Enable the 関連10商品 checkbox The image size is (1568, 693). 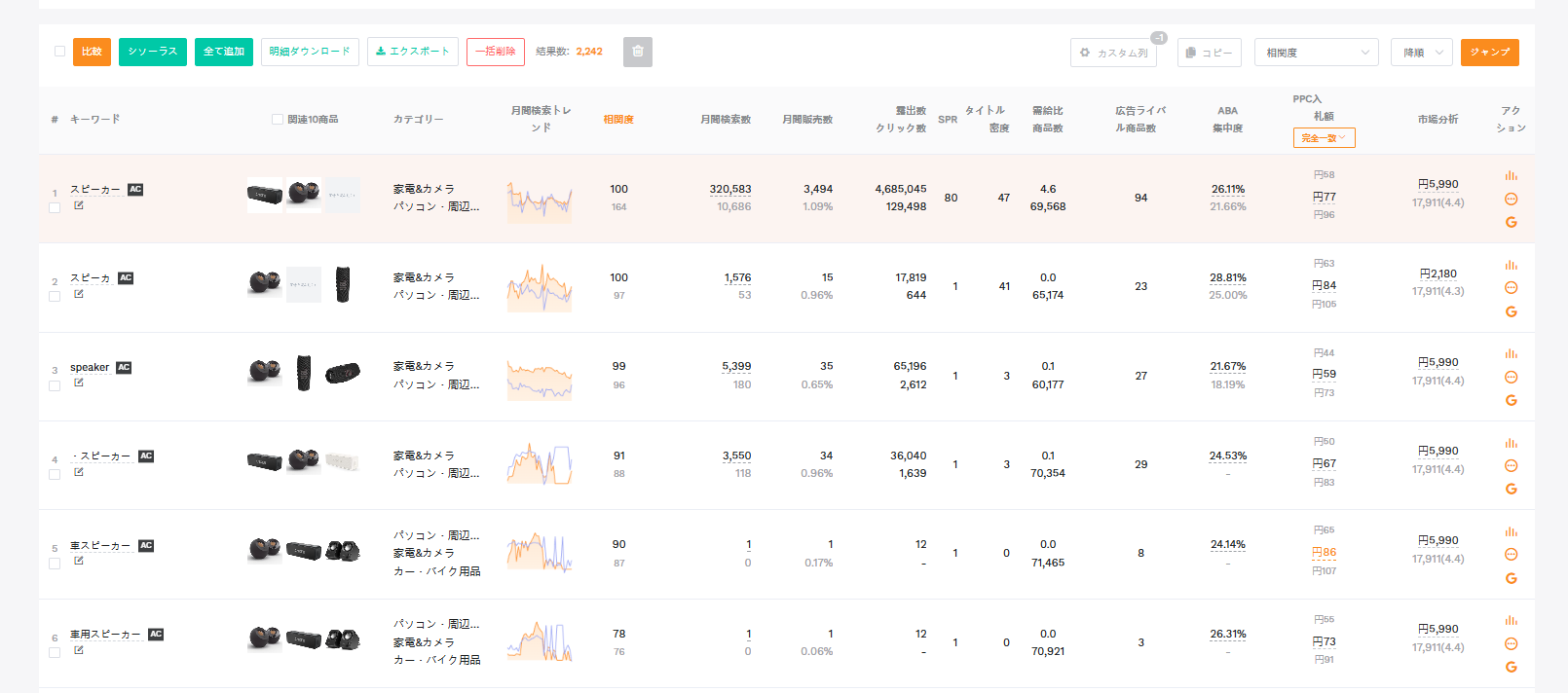tap(278, 120)
